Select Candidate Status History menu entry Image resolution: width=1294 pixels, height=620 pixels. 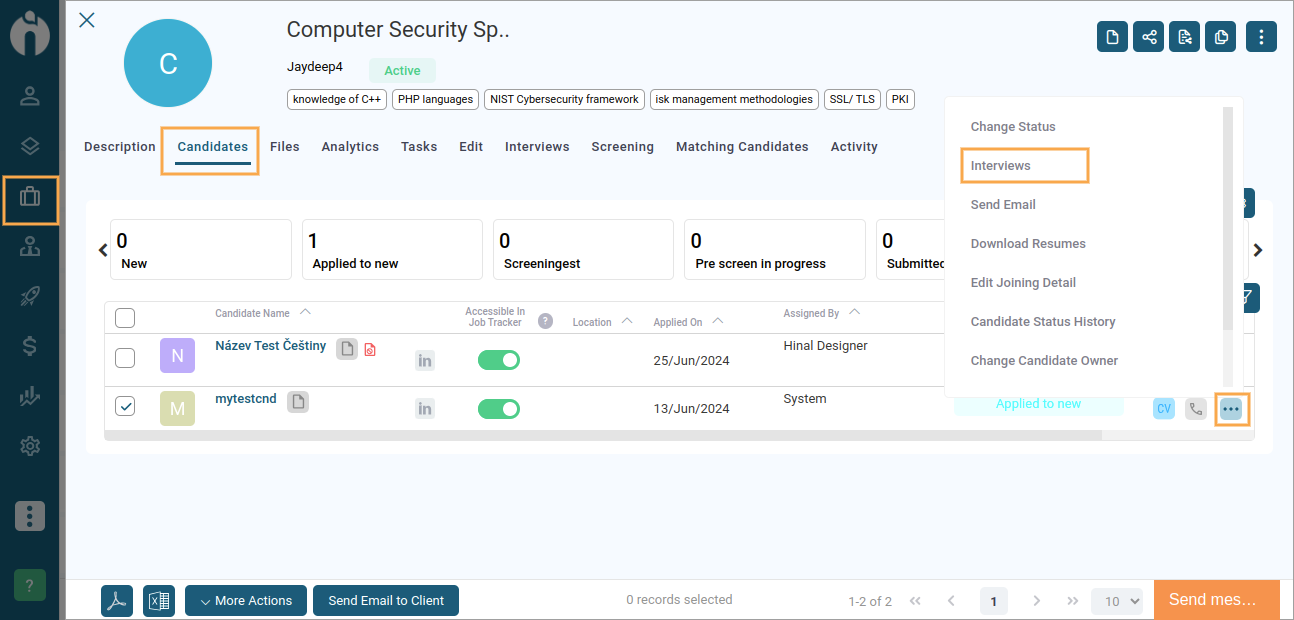tap(1043, 322)
